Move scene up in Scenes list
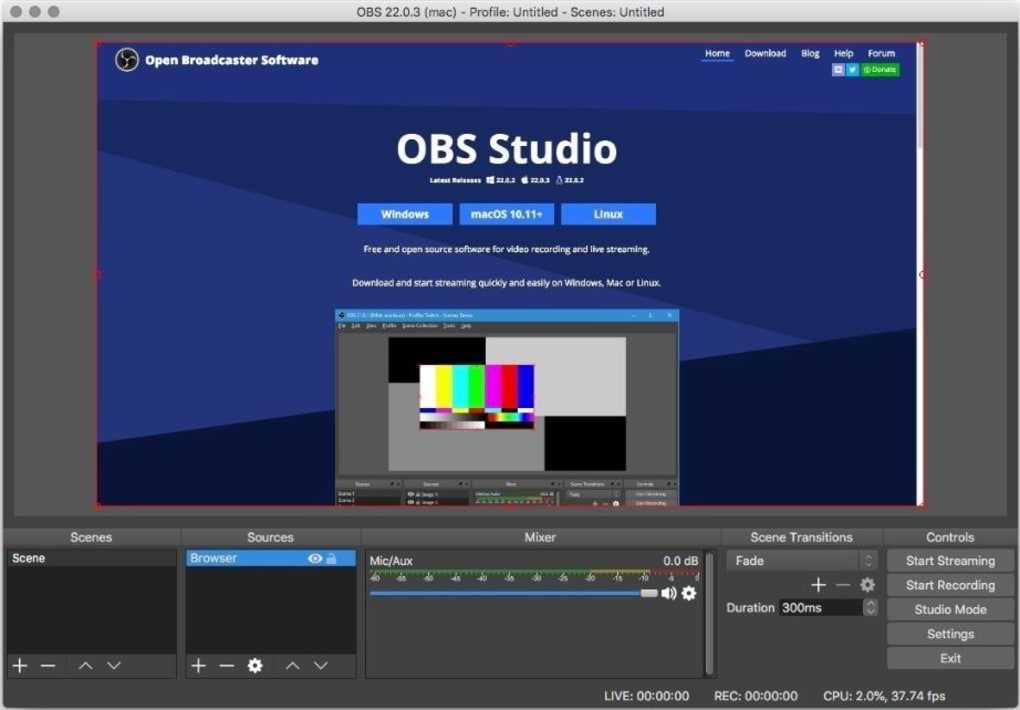Viewport: 1020px width, 710px height. click(85, 666)
